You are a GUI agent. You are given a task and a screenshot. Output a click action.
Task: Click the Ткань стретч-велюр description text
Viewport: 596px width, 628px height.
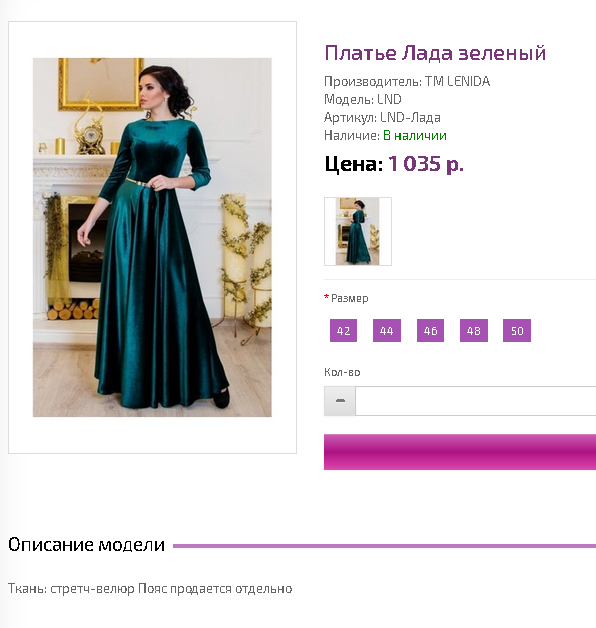[150, 589]
